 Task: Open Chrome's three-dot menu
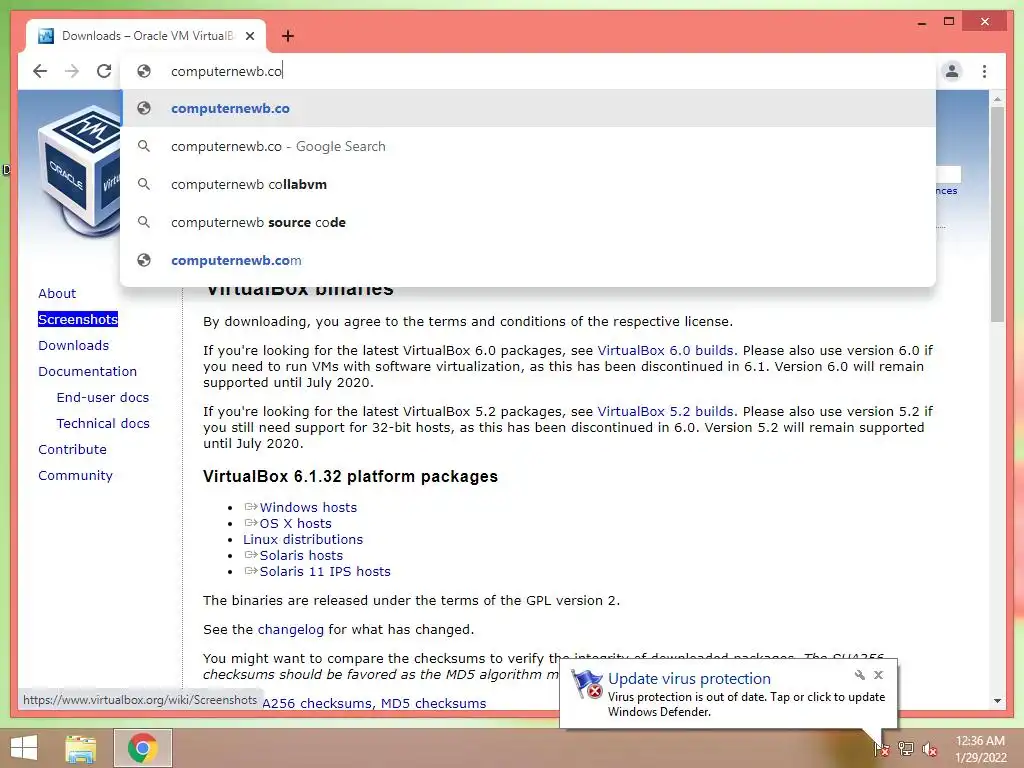(x=984, y=71)
